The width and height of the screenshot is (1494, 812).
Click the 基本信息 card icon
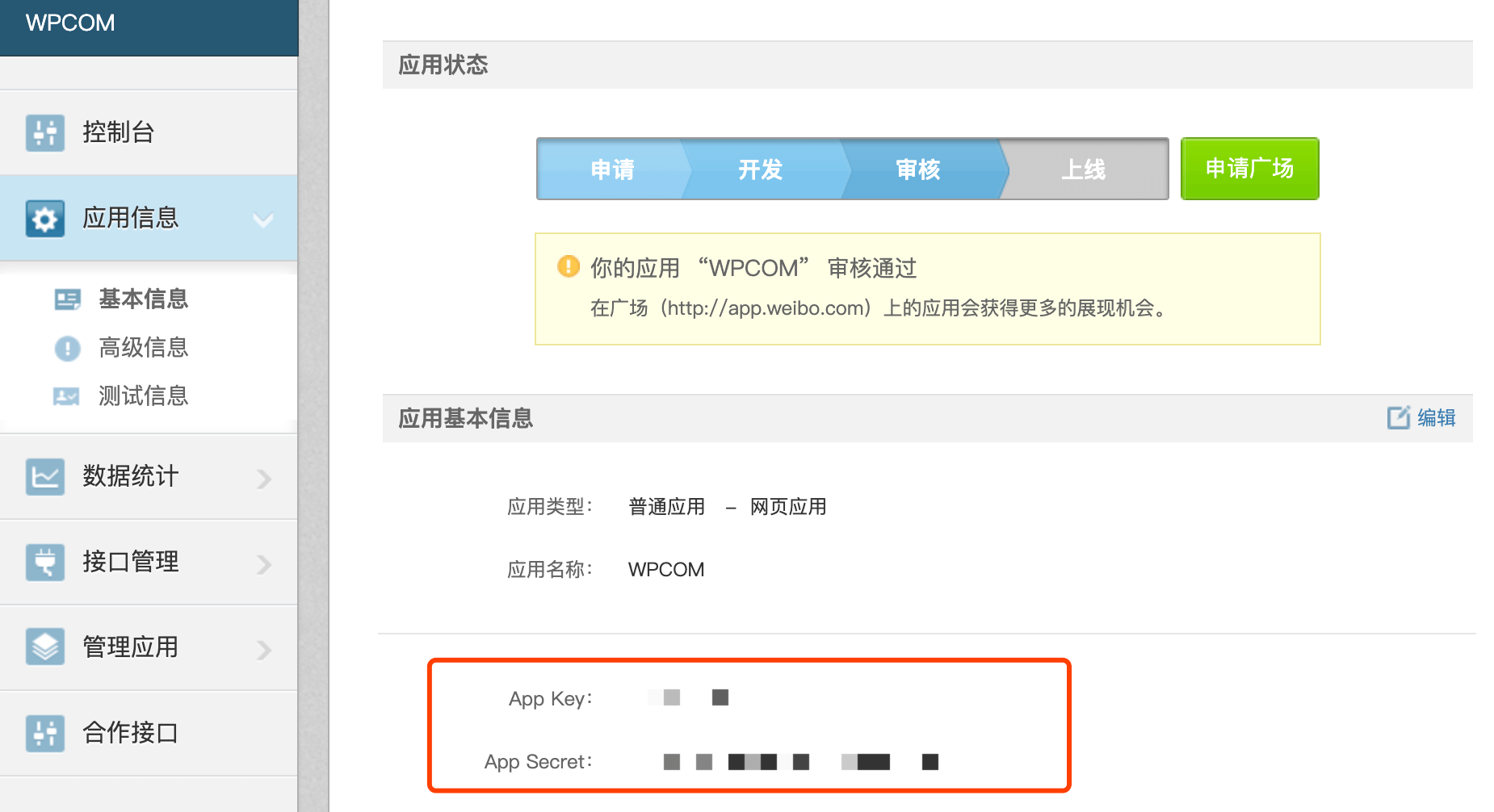coord(68,299)
